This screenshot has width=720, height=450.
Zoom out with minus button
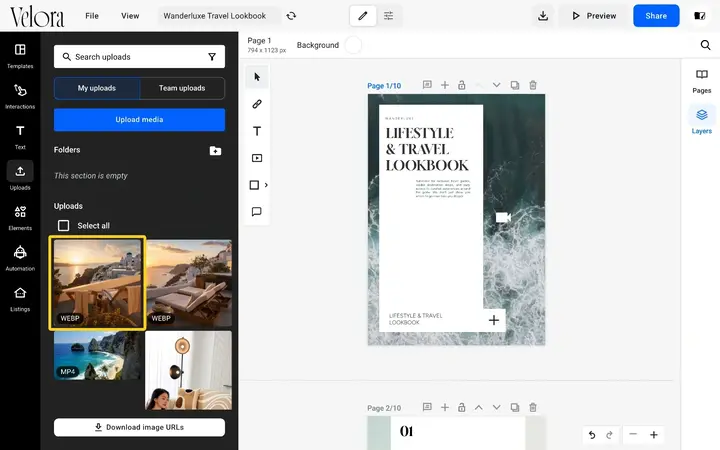point(633,434)
